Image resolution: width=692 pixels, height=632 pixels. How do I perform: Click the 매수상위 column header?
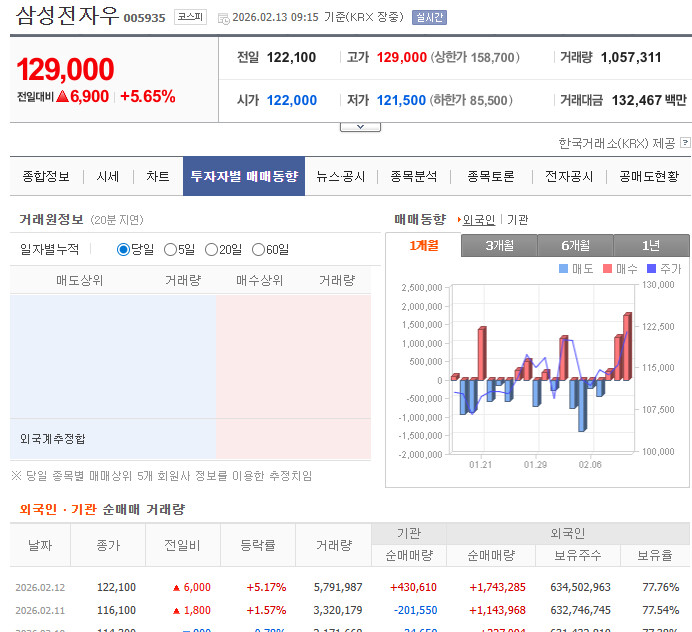tap(260, 280)
